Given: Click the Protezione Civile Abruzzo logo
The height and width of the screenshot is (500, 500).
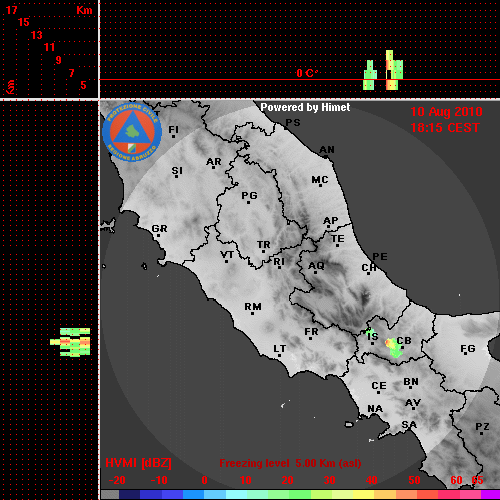Looking at the screenshot, I should coord(132,133).
